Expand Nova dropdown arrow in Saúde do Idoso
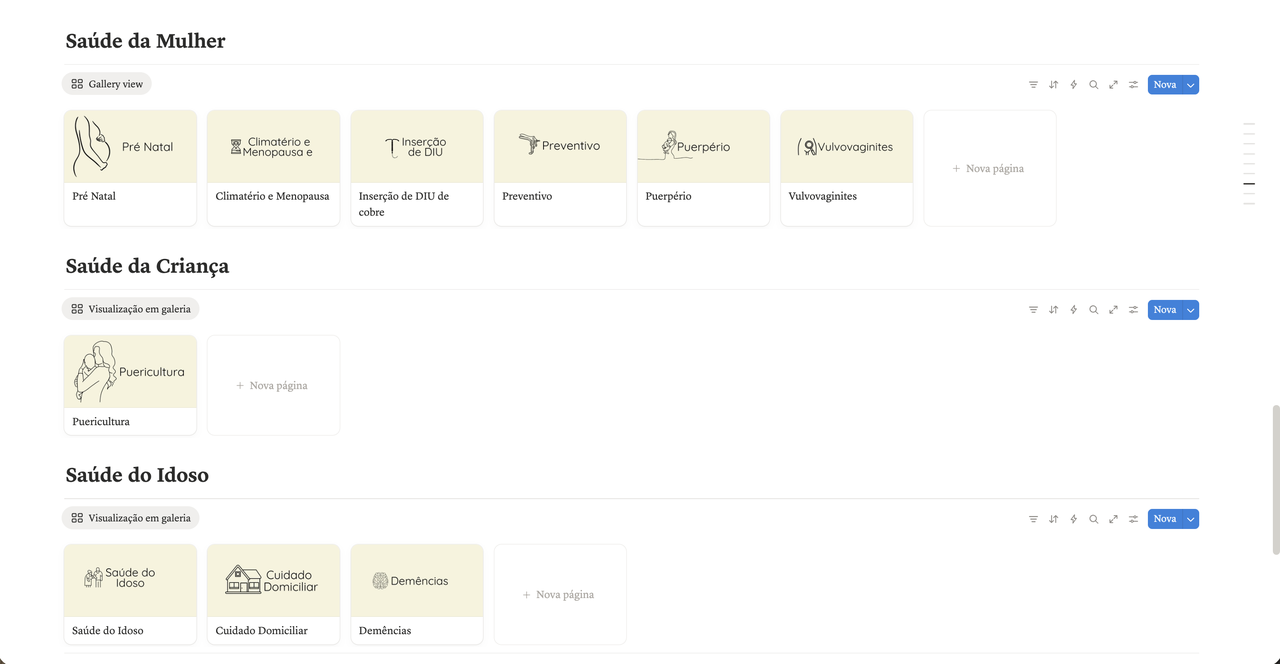 (1190, 519)
